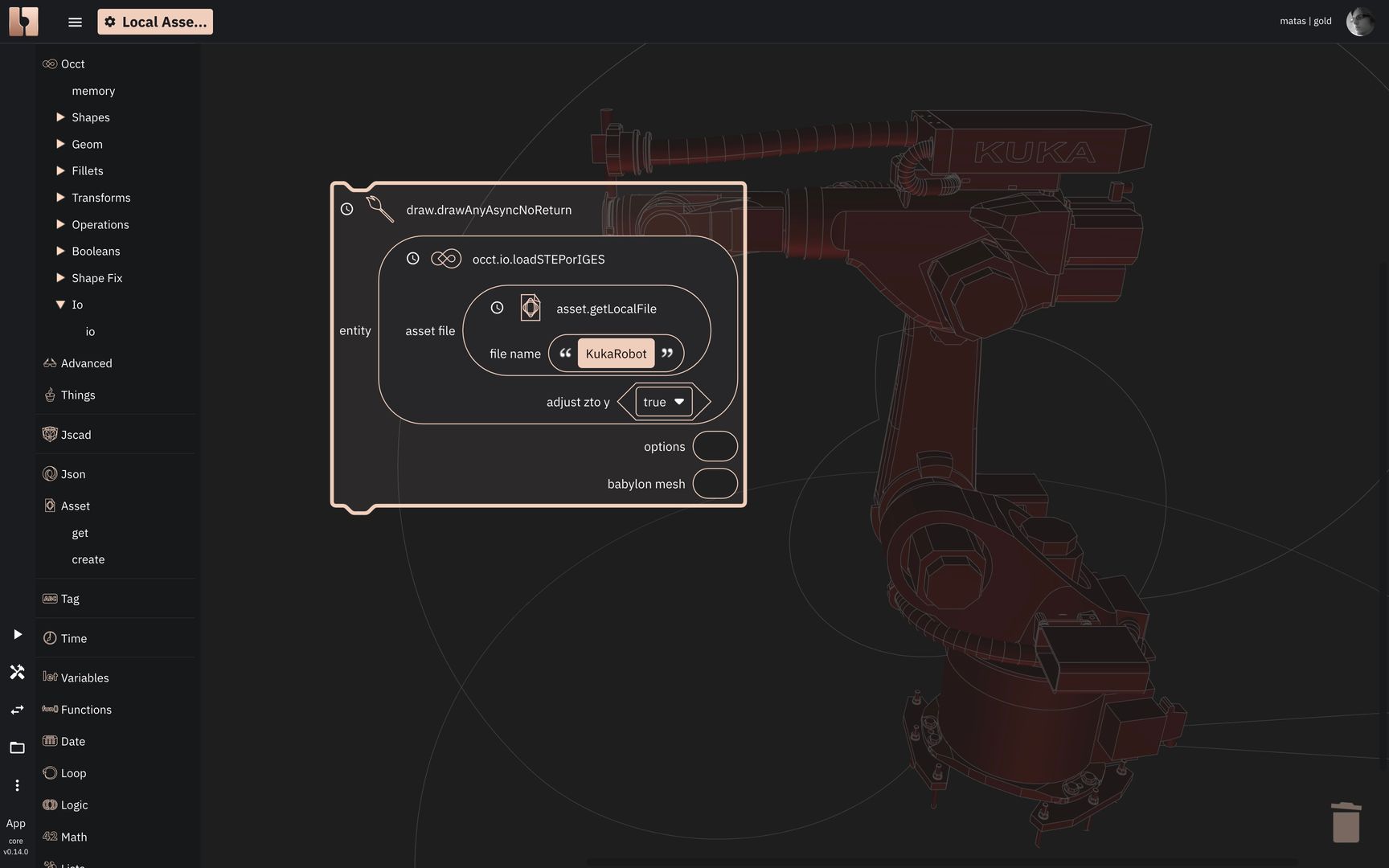Expand the Transforms category
The width and height of the screenshot is (1389, 868).
click(x=60, y=198)
